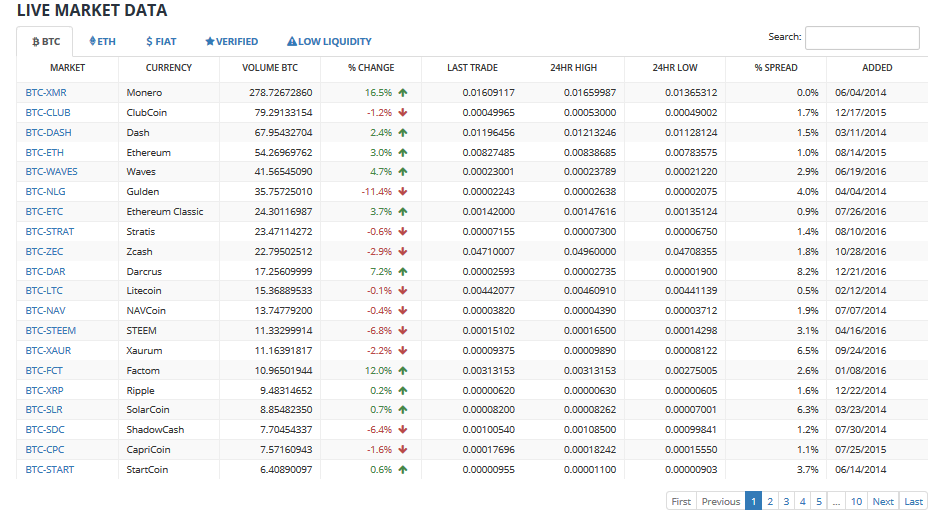Jump to pagination page 5

[818, 501]
